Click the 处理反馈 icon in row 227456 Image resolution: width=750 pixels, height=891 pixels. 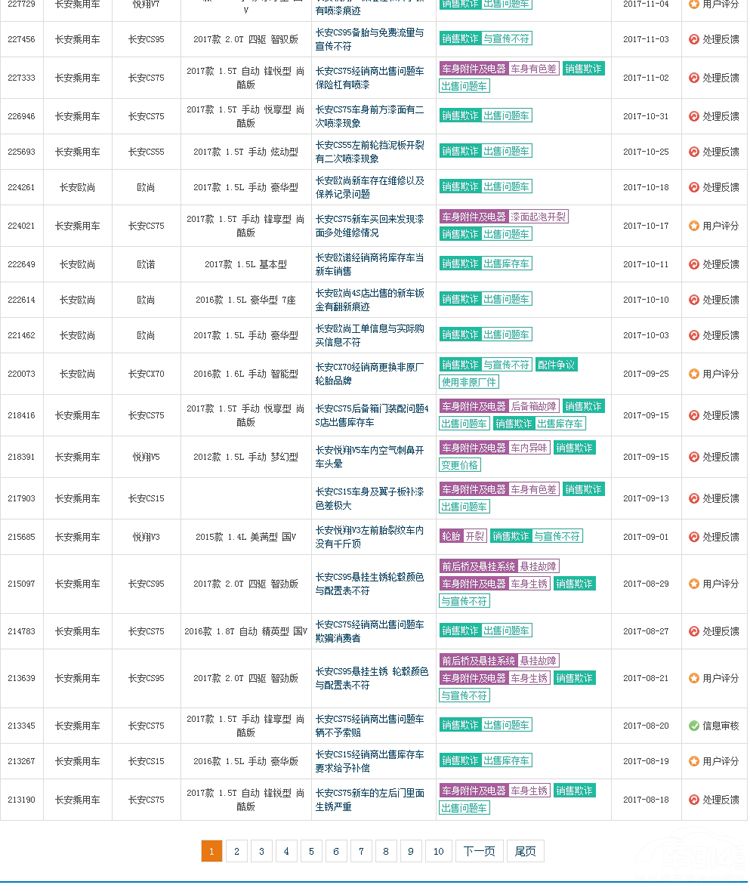694,40
